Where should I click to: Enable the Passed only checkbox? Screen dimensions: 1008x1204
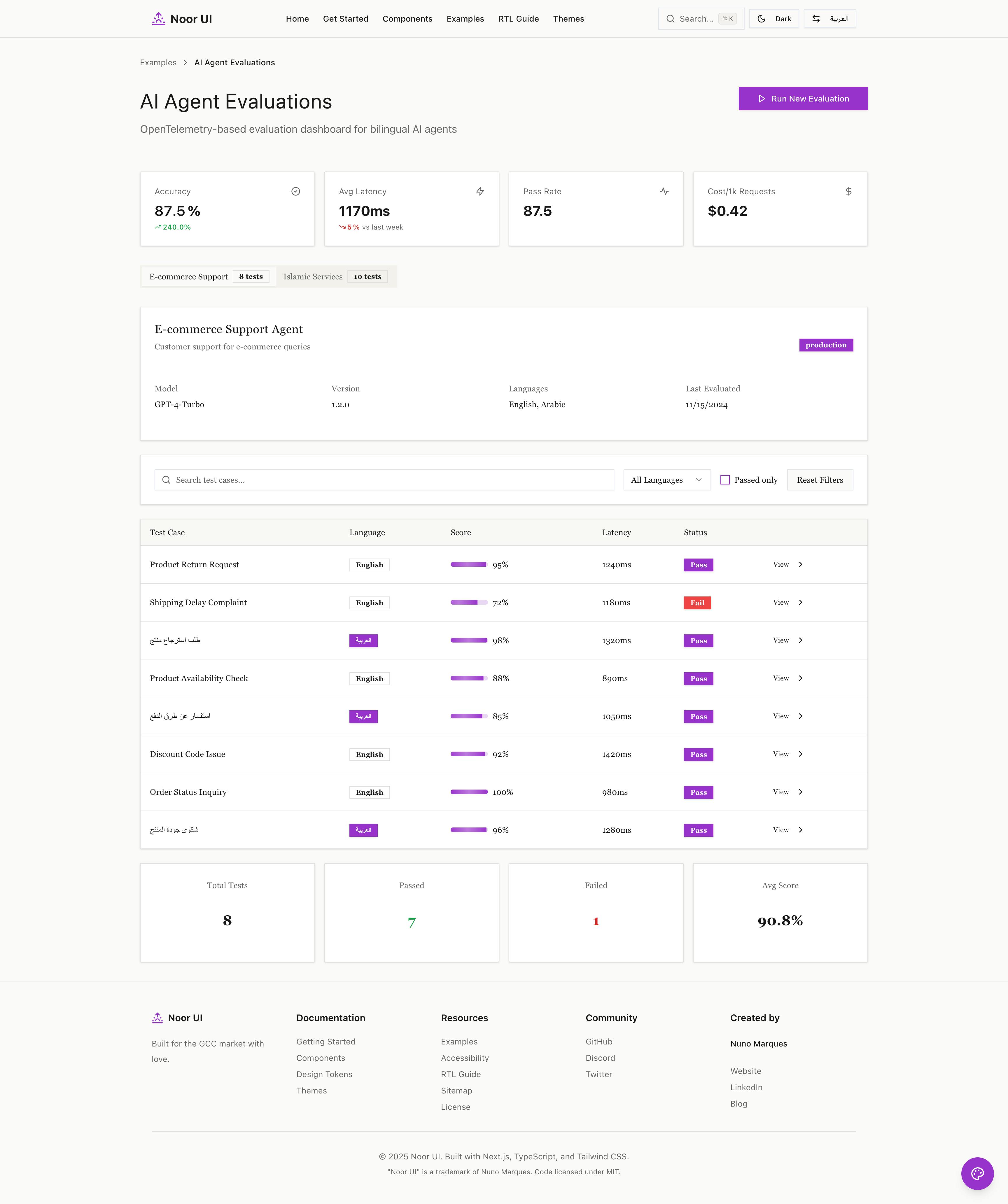pos(725,480)
